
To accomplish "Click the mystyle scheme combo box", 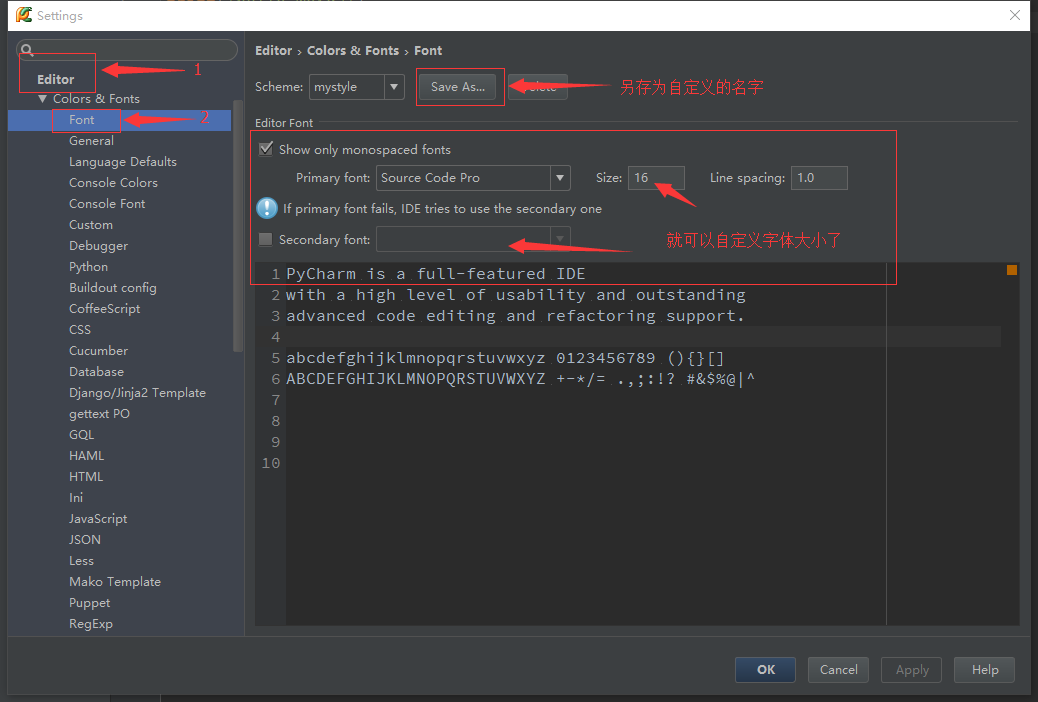I will point(356,87).
